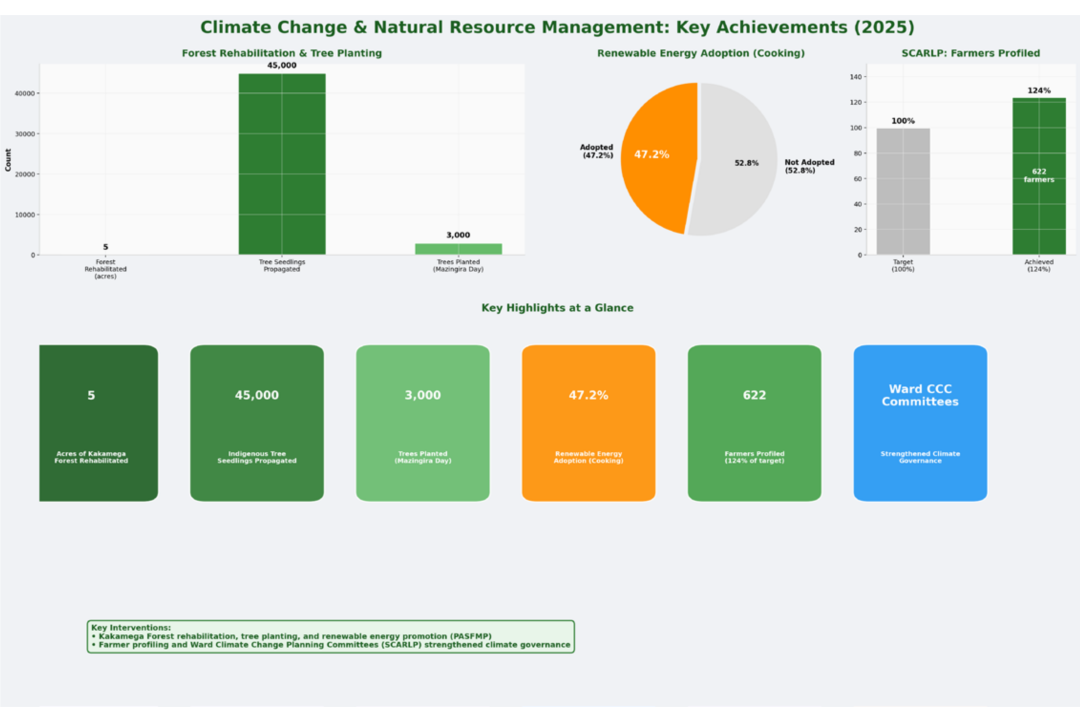Click the 622 farmers label inside bar
The width and height of the screenshot is (1080, 722).
[x=1039, y=176]
